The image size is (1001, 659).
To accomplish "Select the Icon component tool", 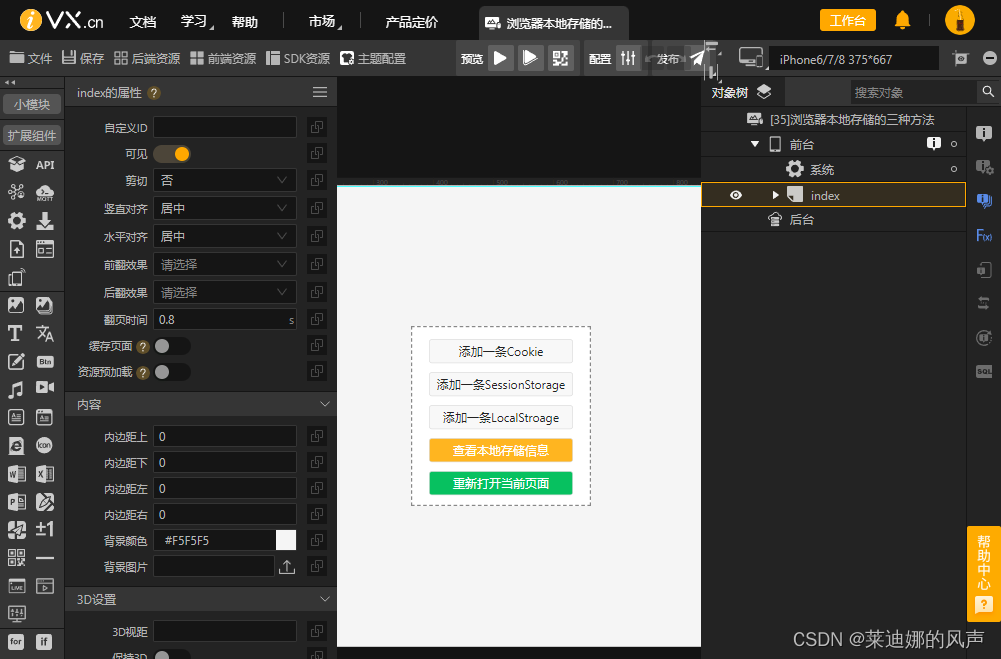I will pos(44,445).
